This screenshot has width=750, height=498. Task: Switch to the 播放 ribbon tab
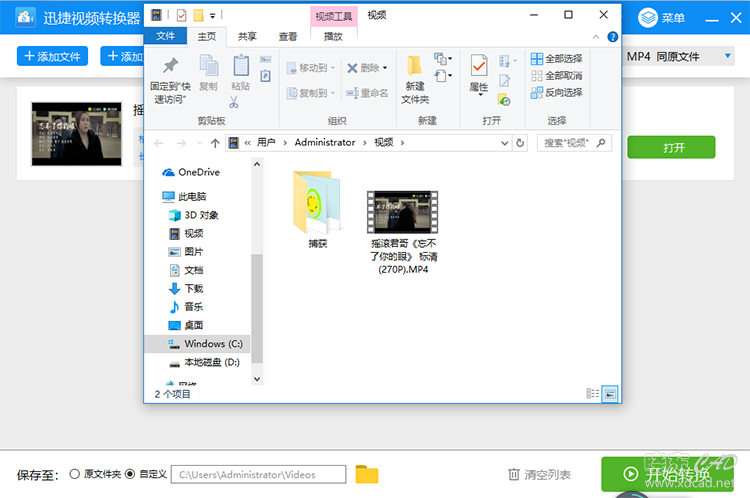(333, 36)
